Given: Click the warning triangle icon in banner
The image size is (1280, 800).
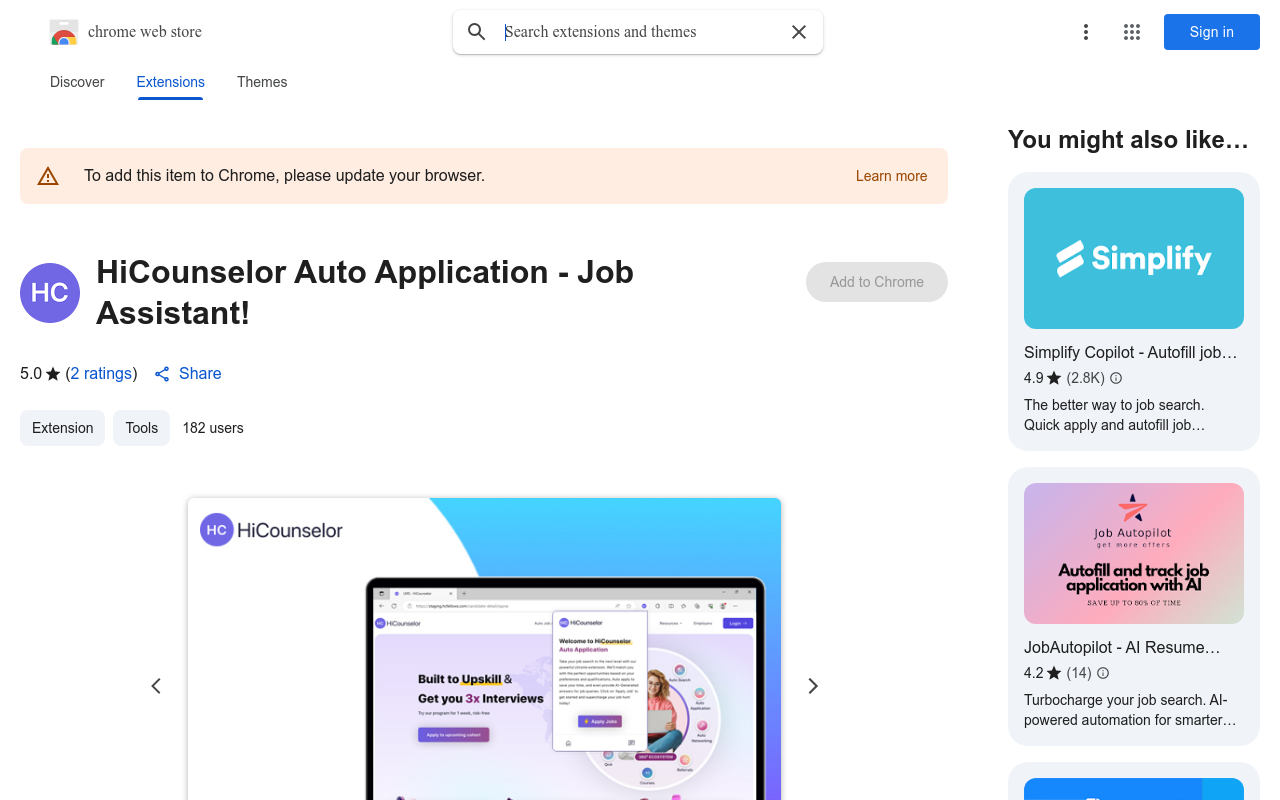Looking at the screenshot, I should 48,176.
